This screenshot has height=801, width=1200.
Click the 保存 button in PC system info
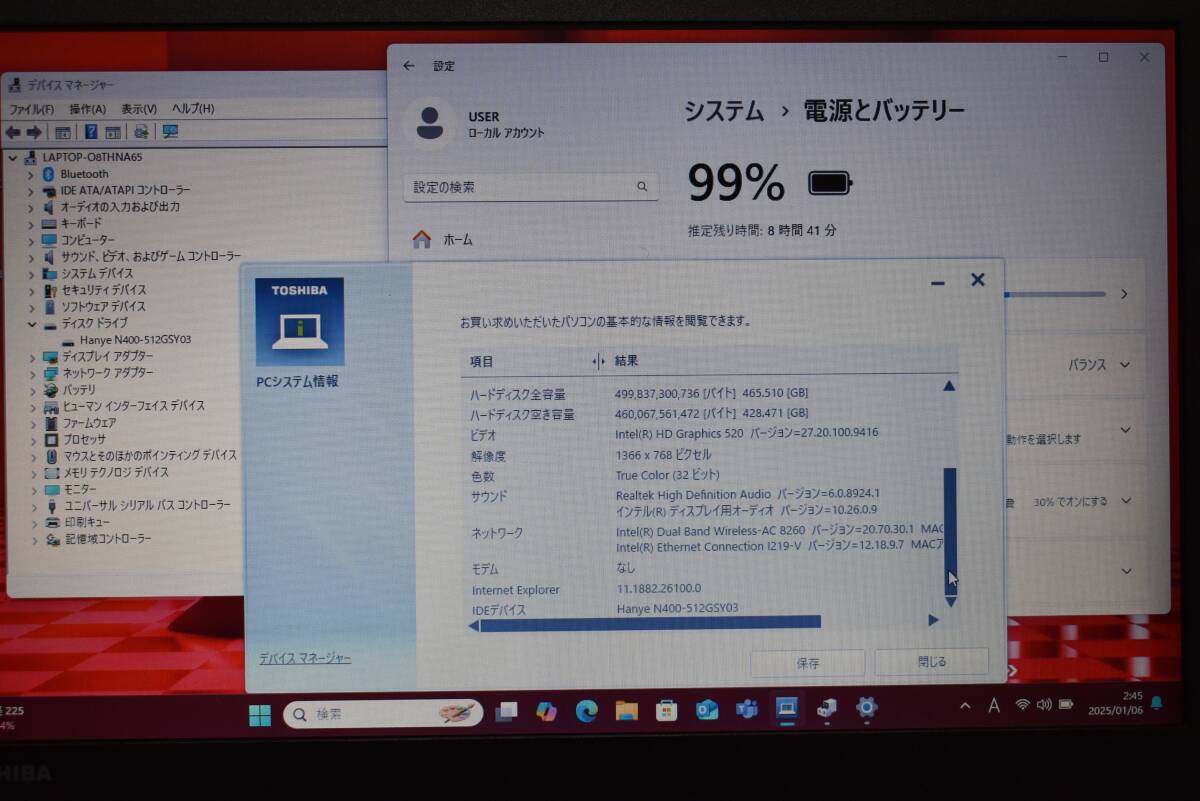point(808,663)
